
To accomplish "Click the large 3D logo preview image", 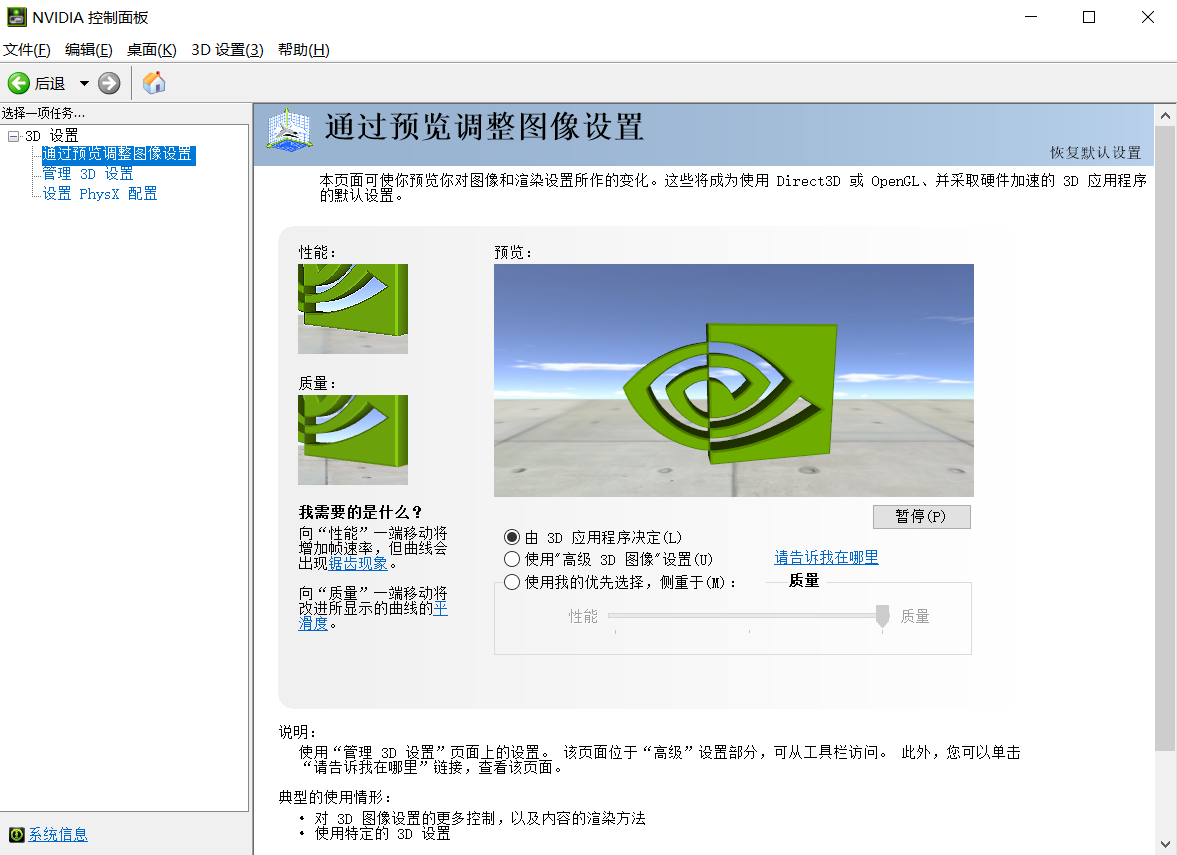I will 733,380.
